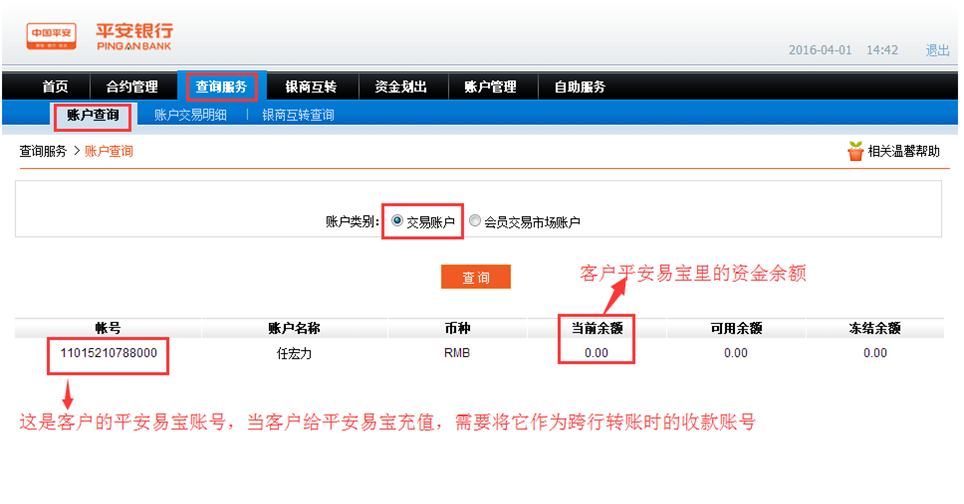Click the 账户名称 column header
This screenshot has width=964, height=504.
294,328
